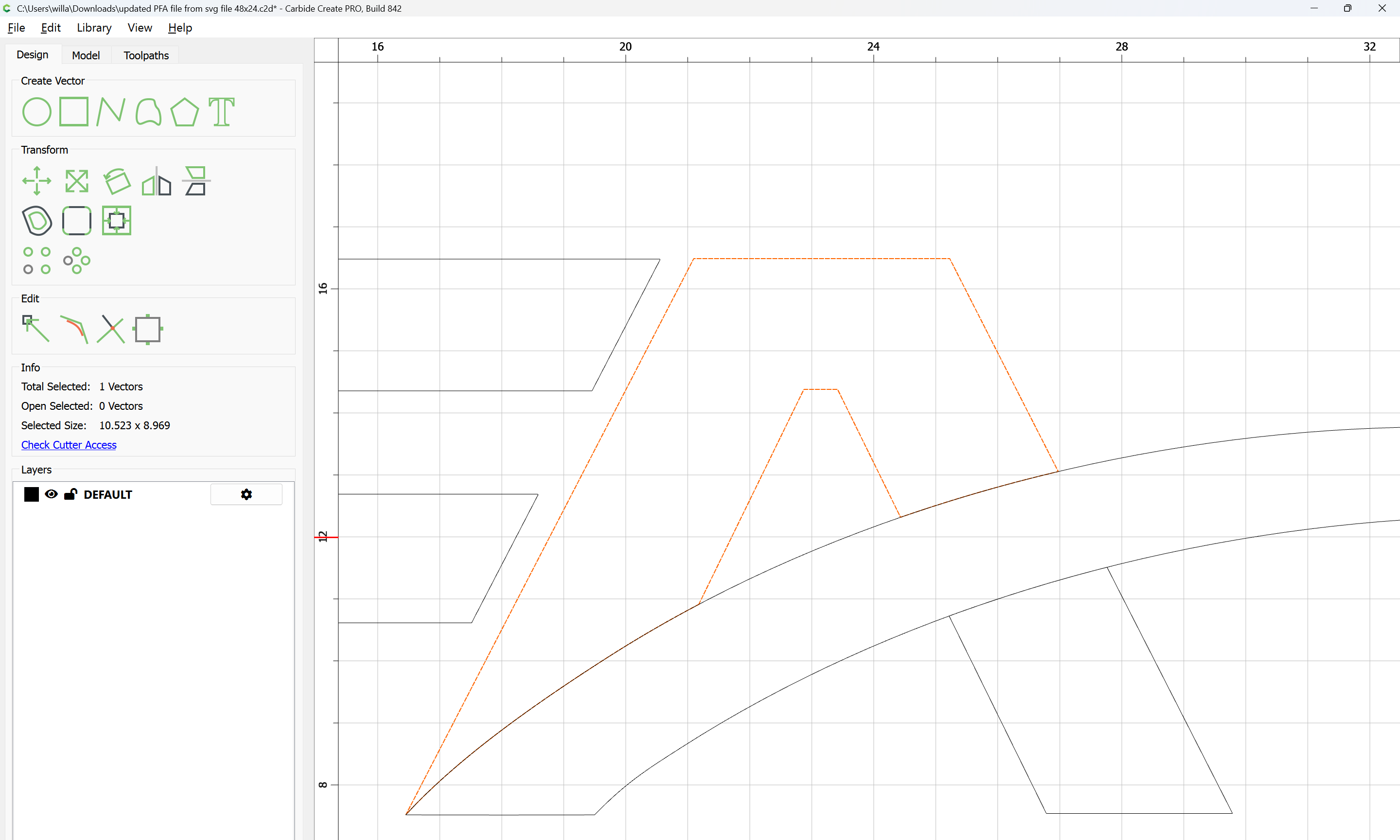This screenshot has height=840, width=1400.
Task: Click the Check Cutter Access link
Action: click(69, 445)
